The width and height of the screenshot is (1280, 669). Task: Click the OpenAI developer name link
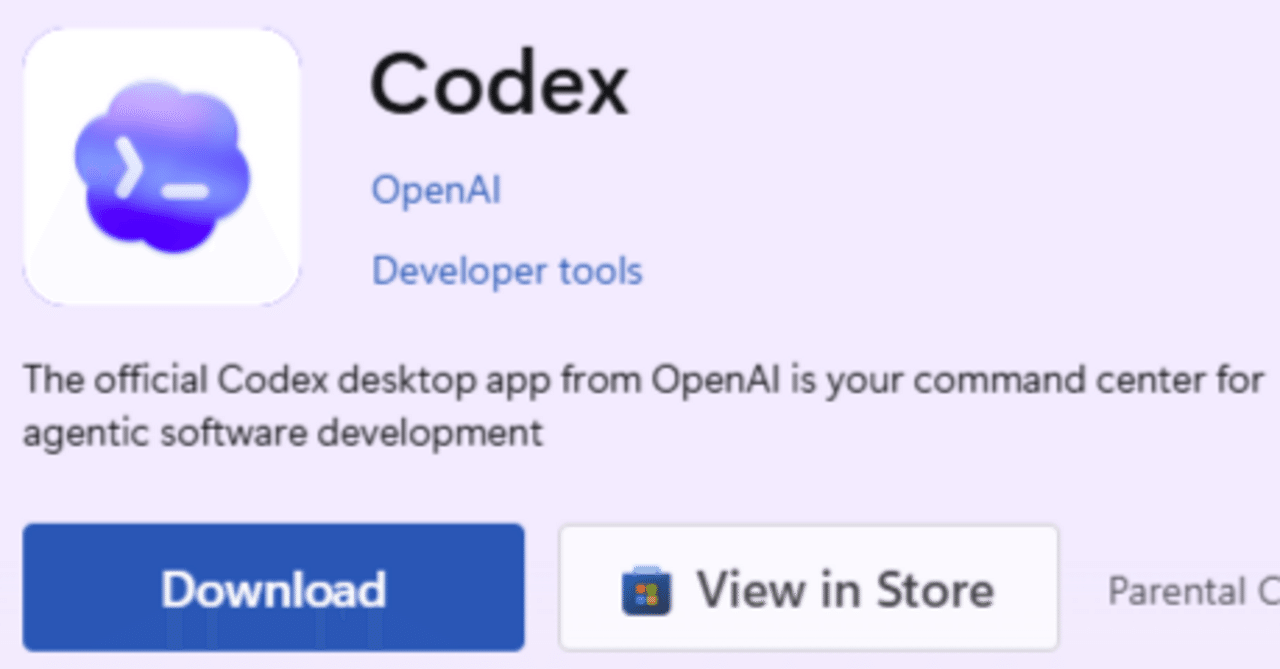(435, 189)
